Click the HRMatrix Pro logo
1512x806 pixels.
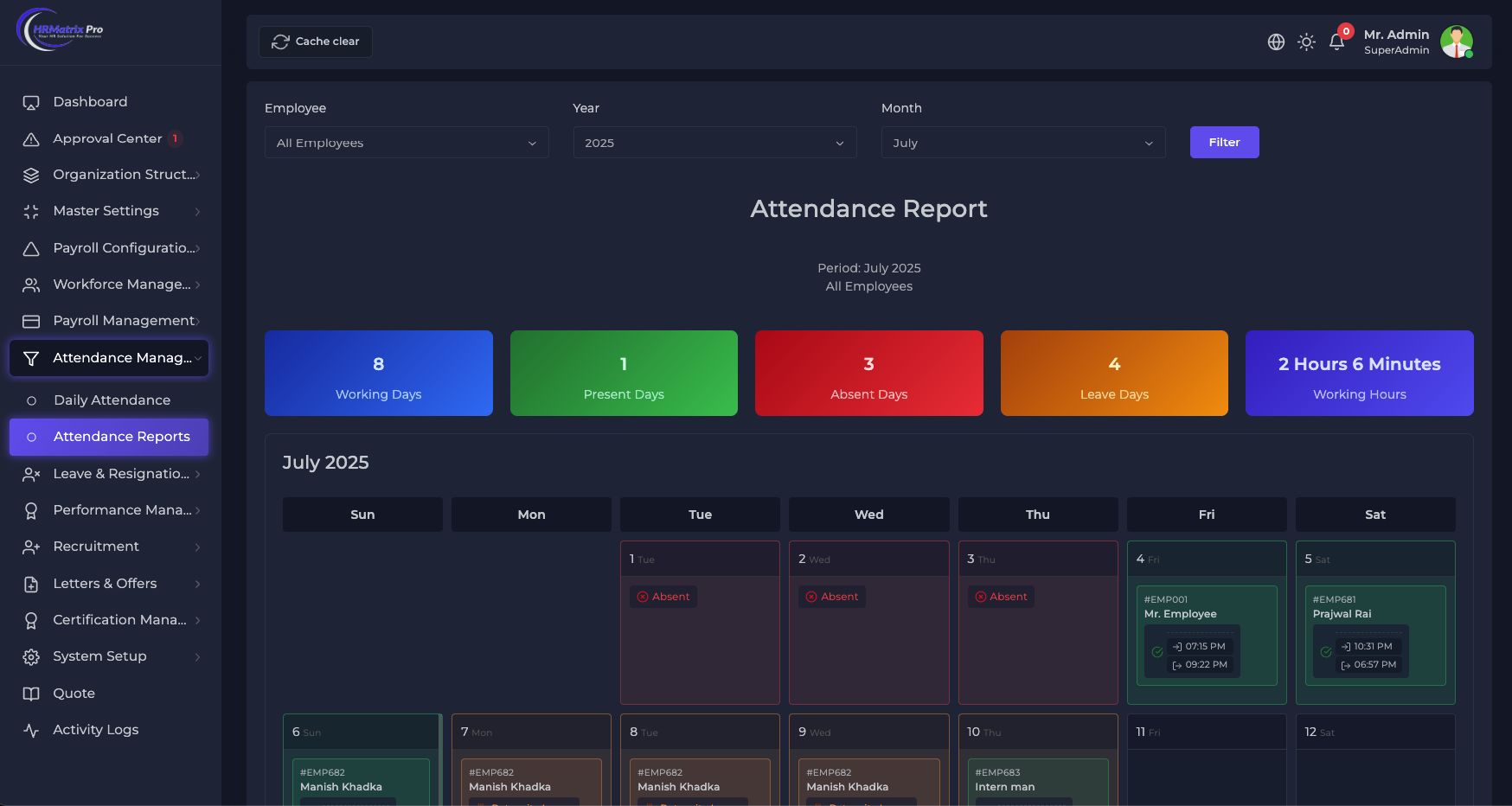pyautogui.click(x=61, y=30)
